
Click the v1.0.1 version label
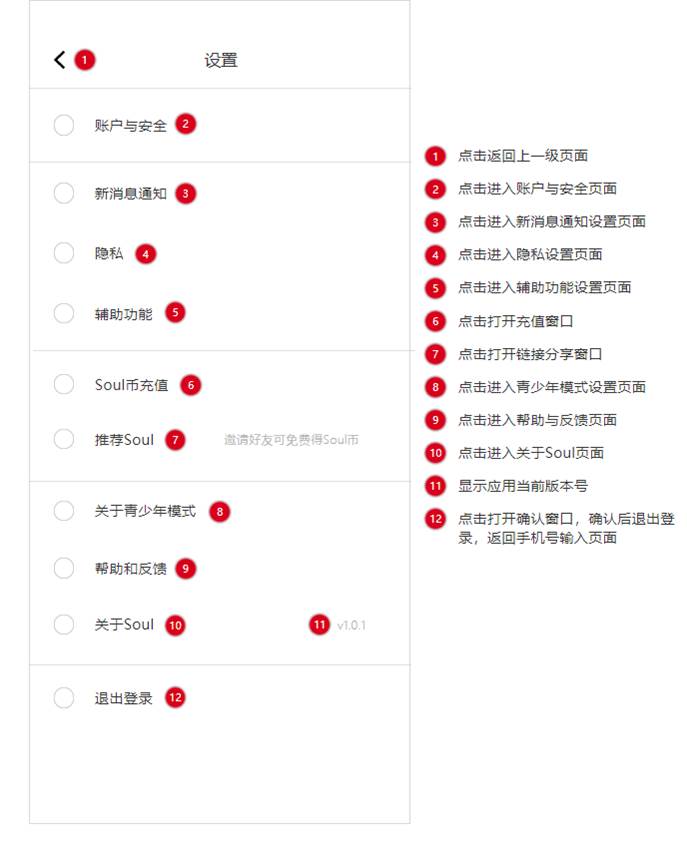[352, 626]
